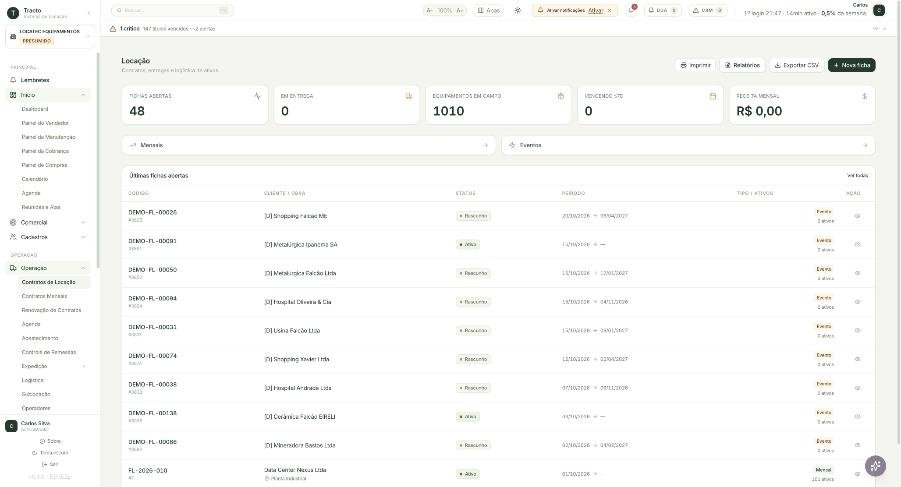Dismiss the notification activation banner
Screen dimensions: 901x487
pyautogui.click(x=610, y=10)
